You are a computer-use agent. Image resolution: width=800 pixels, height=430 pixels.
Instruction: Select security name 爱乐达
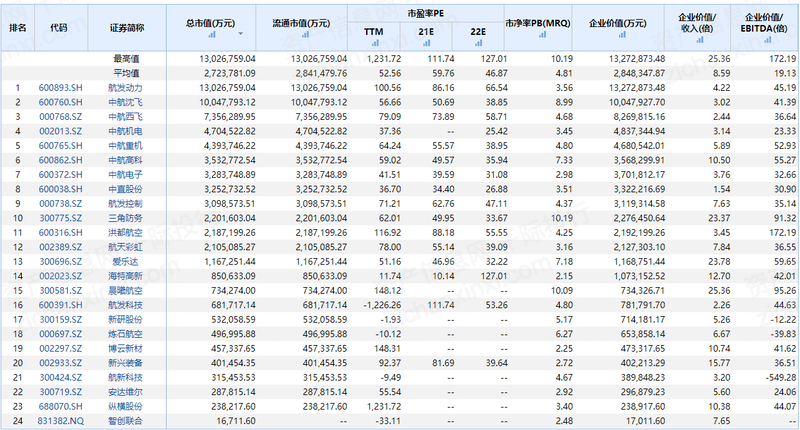click(x=126, y=262)
